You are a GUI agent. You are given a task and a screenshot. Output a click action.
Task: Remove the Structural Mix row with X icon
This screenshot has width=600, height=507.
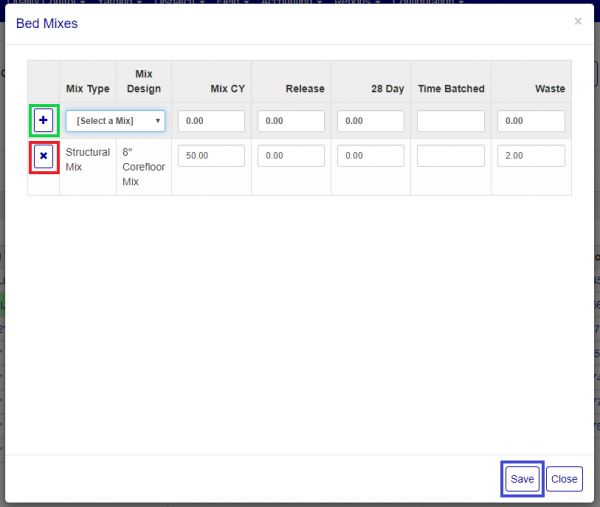[x=43, y=156]
